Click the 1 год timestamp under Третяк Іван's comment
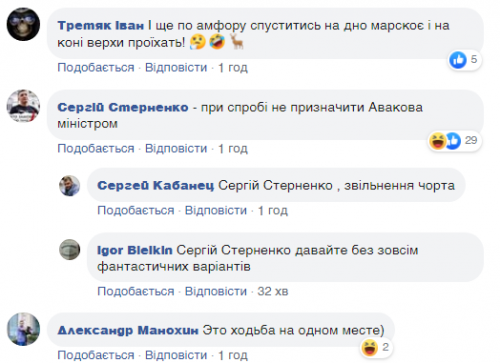 (233, 68)
